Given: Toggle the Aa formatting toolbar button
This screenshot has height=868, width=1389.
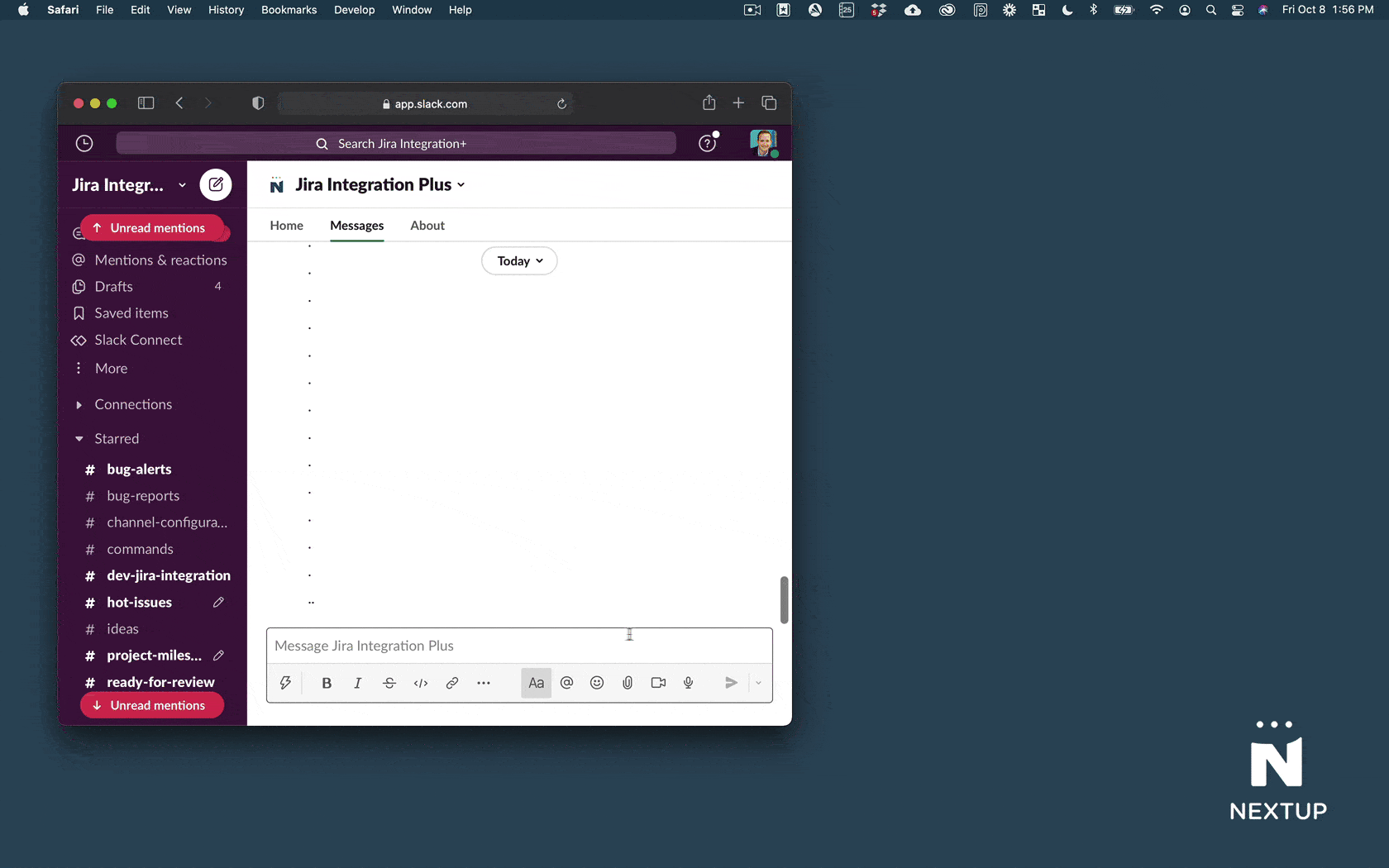Looking at the screenshot, I should pyautogui.click(x=537, y=683).
